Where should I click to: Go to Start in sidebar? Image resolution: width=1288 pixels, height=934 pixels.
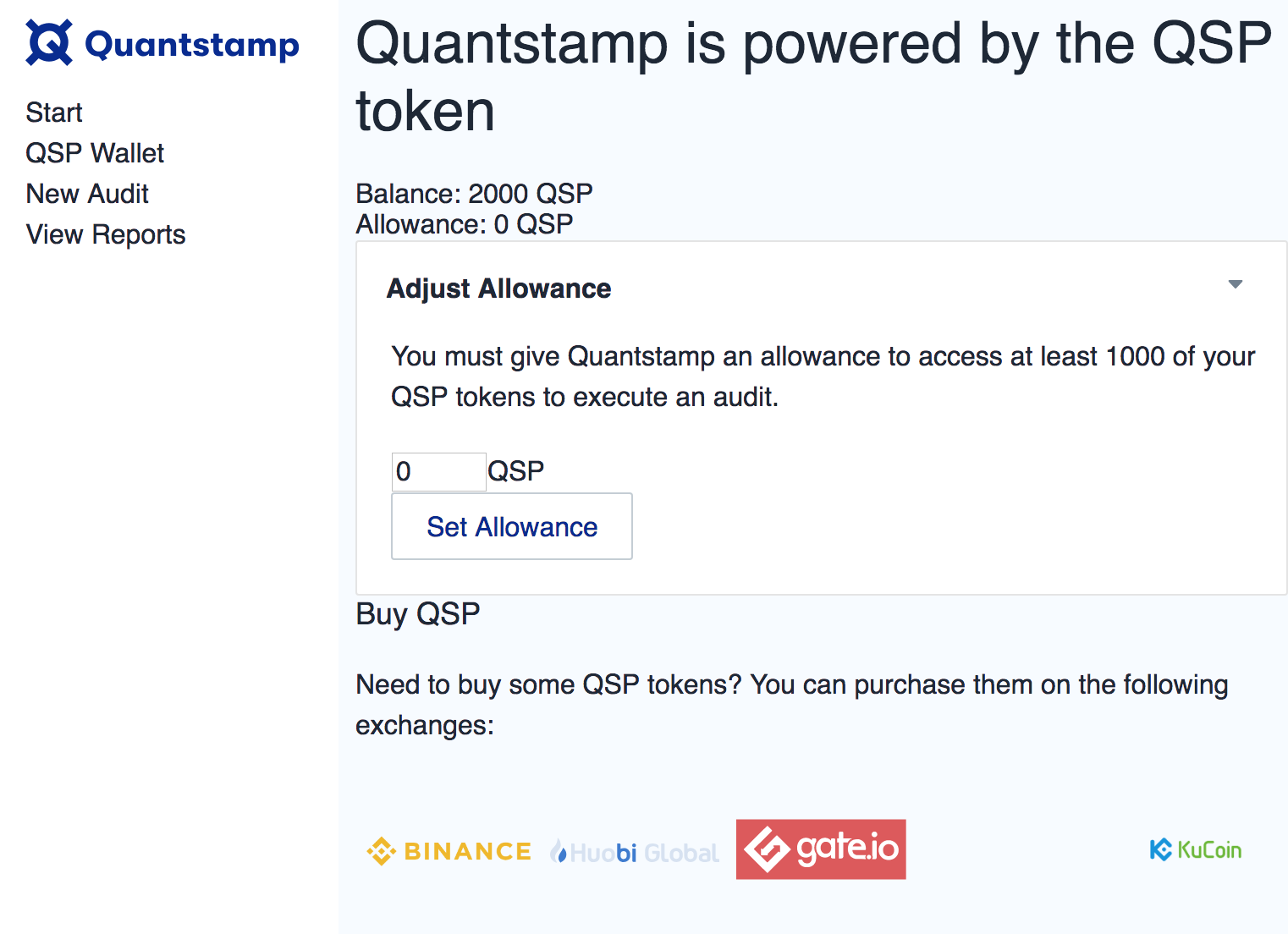(x=54, y=113)
